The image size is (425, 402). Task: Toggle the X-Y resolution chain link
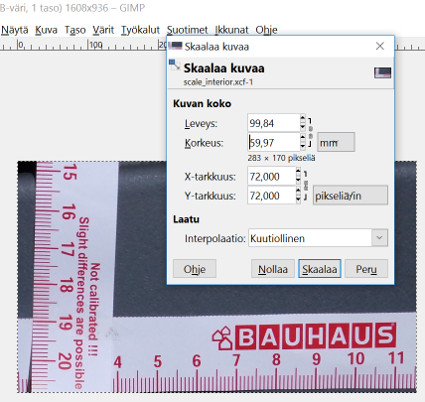pos(305,186)
